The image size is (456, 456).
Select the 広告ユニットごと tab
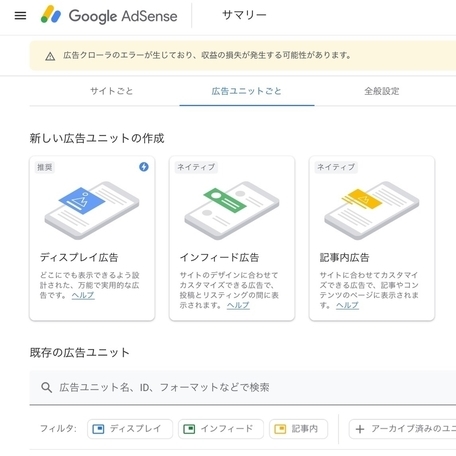pyautogui.click(x=247, y=91)
